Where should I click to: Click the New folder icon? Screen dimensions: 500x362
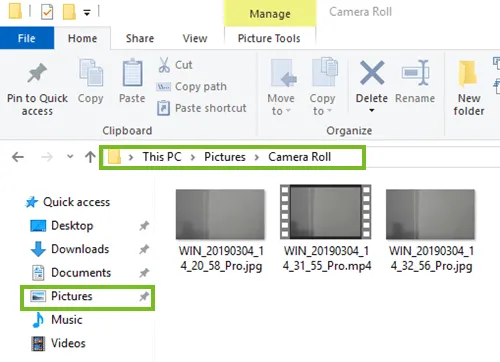coord(468,73)
